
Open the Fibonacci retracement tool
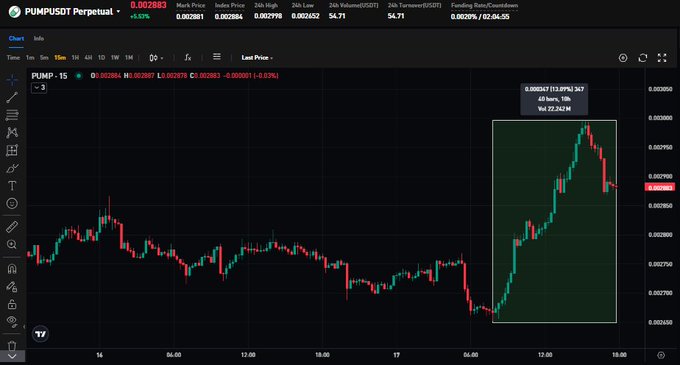(12, 115)
